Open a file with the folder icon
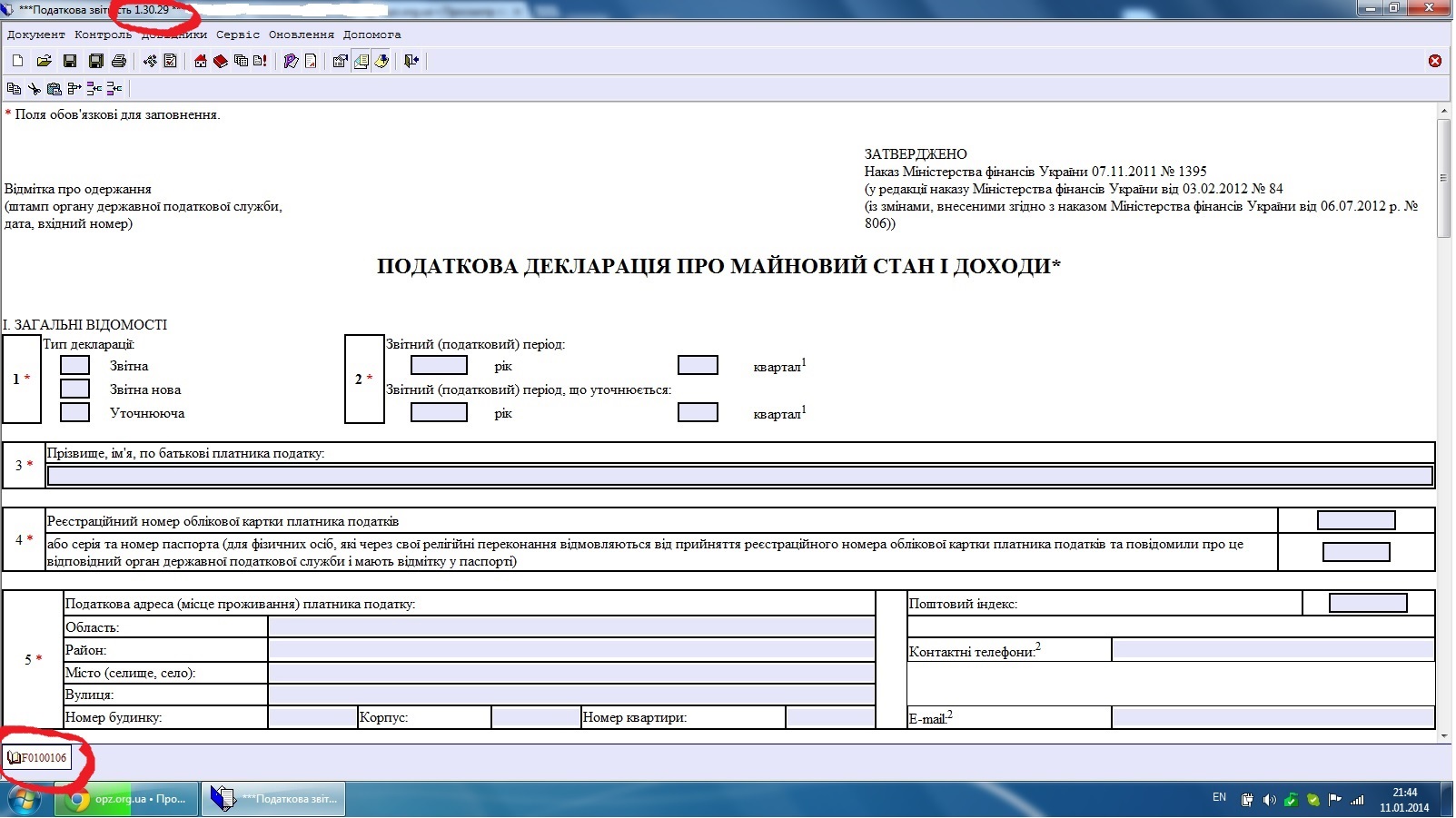This screenshot has height=818, width=1456. [x=44, y=61]
